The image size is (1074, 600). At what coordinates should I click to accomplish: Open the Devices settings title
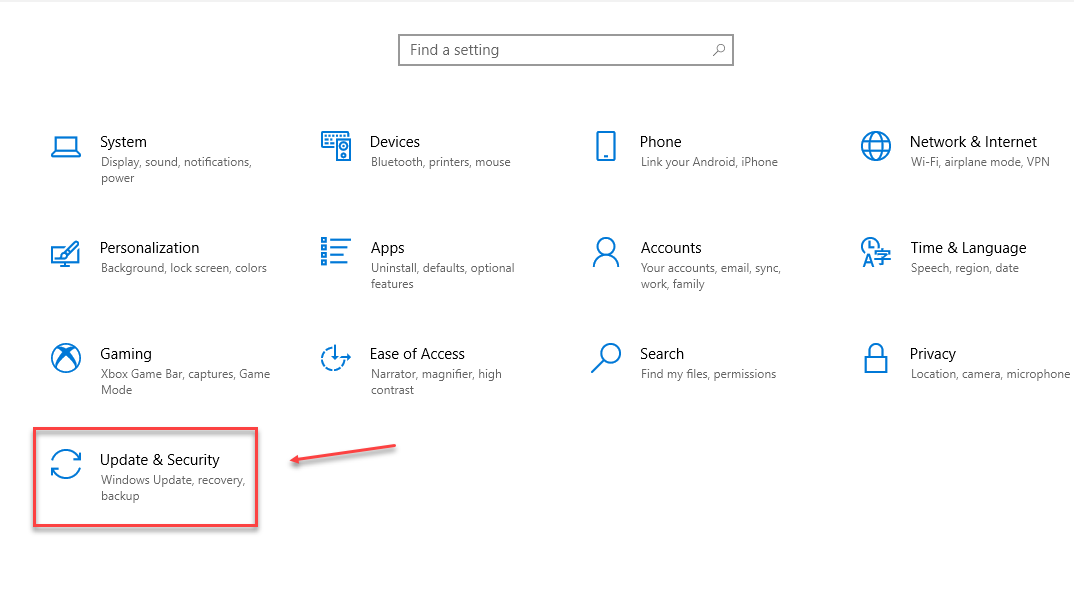click(x=395, y=142)
